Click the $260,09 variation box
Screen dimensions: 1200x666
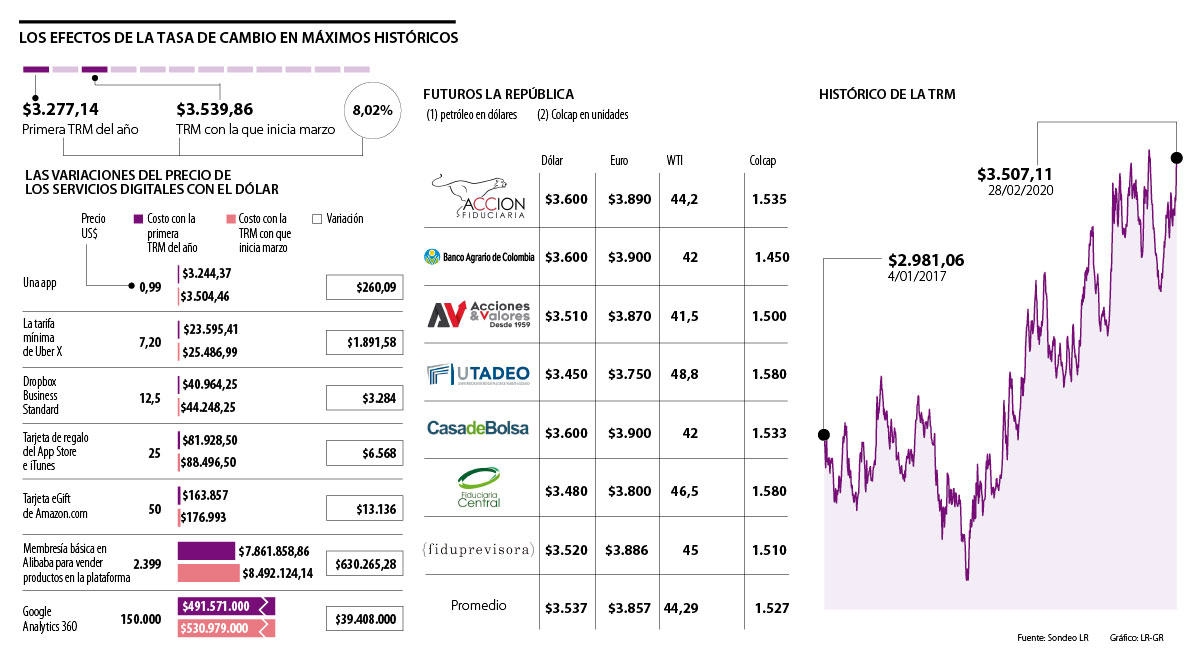(x=366, y=288)
